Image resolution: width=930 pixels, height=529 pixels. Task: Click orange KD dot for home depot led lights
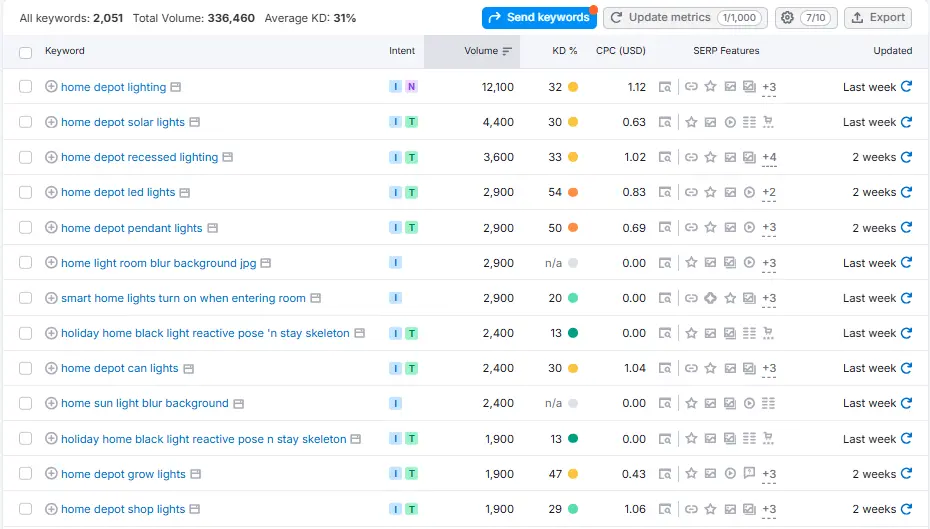click(573, 192)
